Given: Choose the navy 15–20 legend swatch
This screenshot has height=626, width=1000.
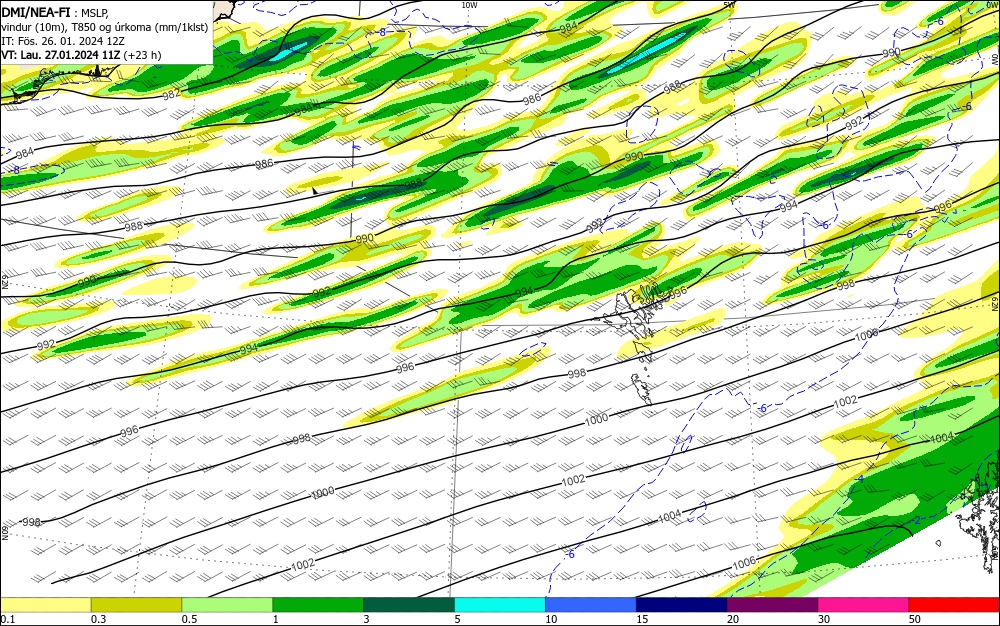Looking at the screenshot, I should [x=682, y=605].
